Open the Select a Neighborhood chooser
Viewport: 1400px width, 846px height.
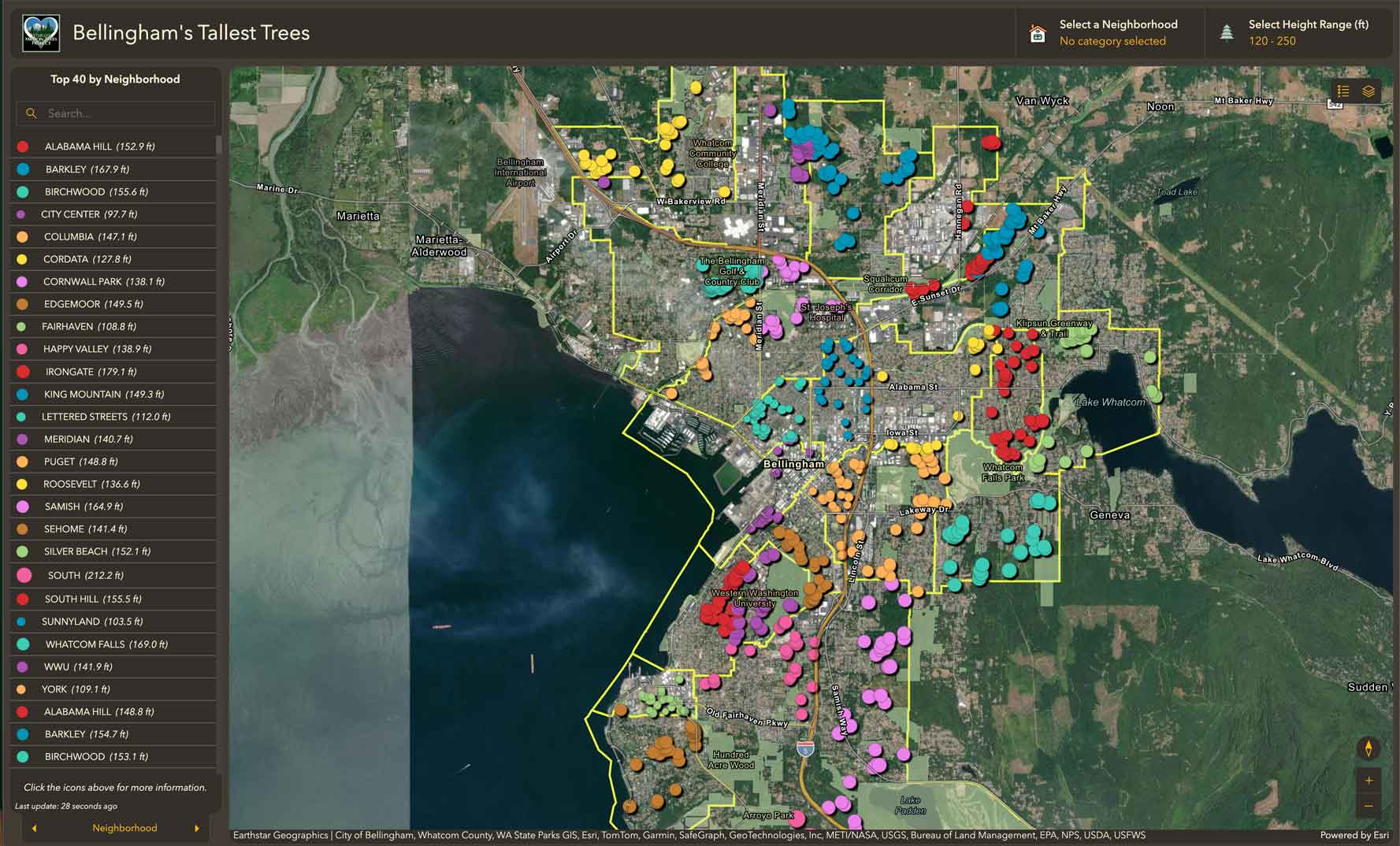click(x=1112, y=33)
